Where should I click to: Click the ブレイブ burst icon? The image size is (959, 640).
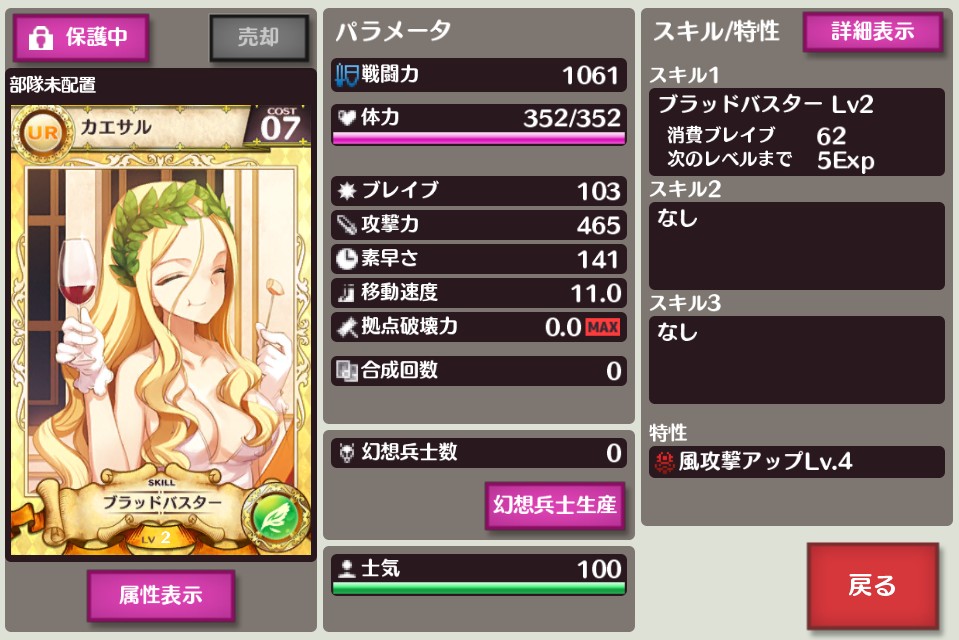click(347, 191)
